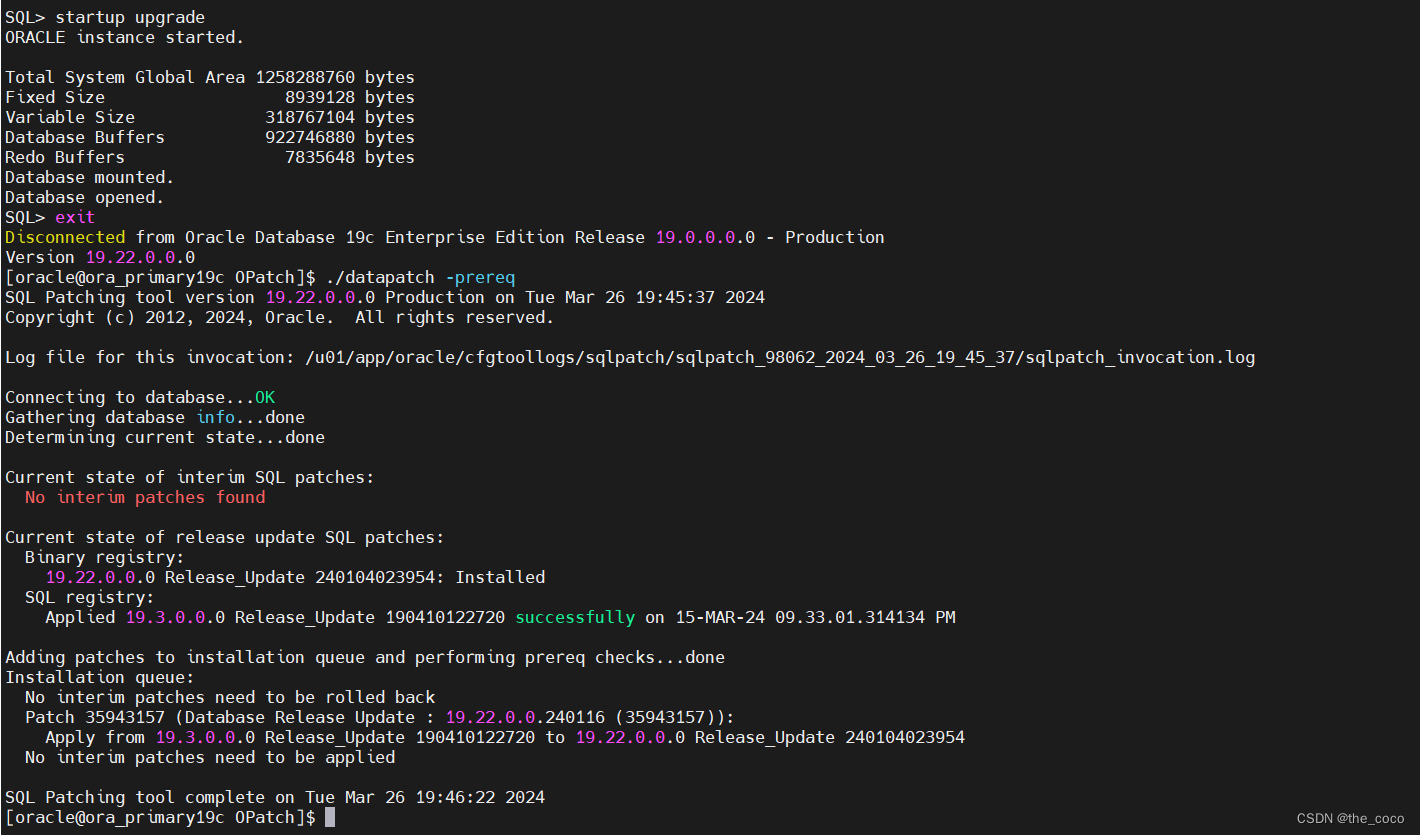
Task: Click 'SQL Patching tool complete' line
Action: (x=275, y=797)
